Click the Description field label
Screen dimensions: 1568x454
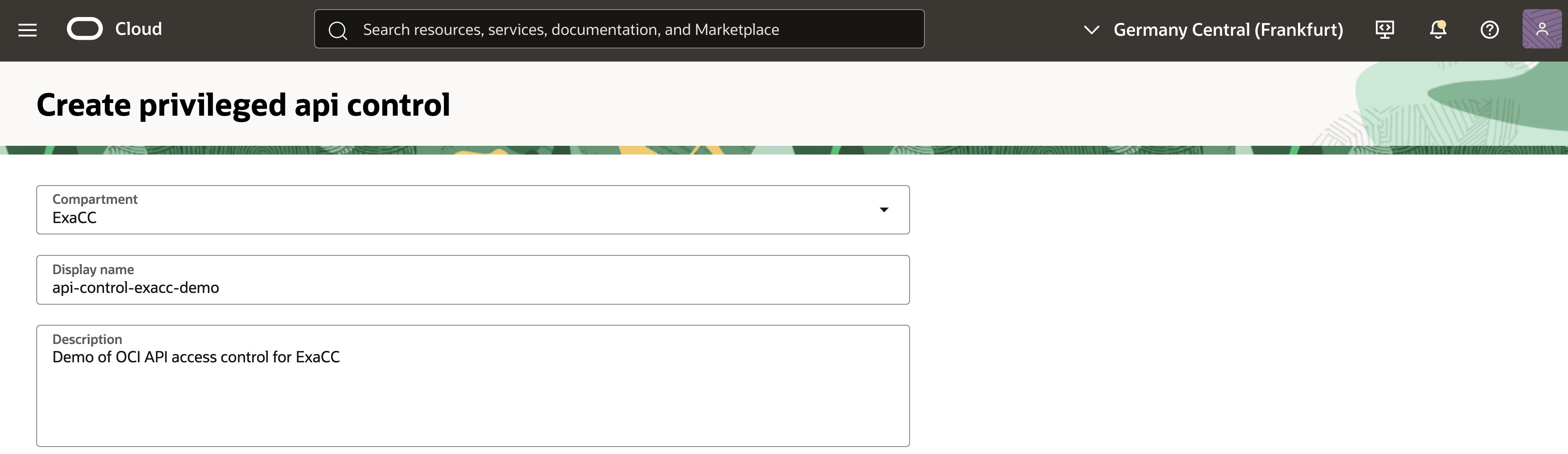(87, 339)
